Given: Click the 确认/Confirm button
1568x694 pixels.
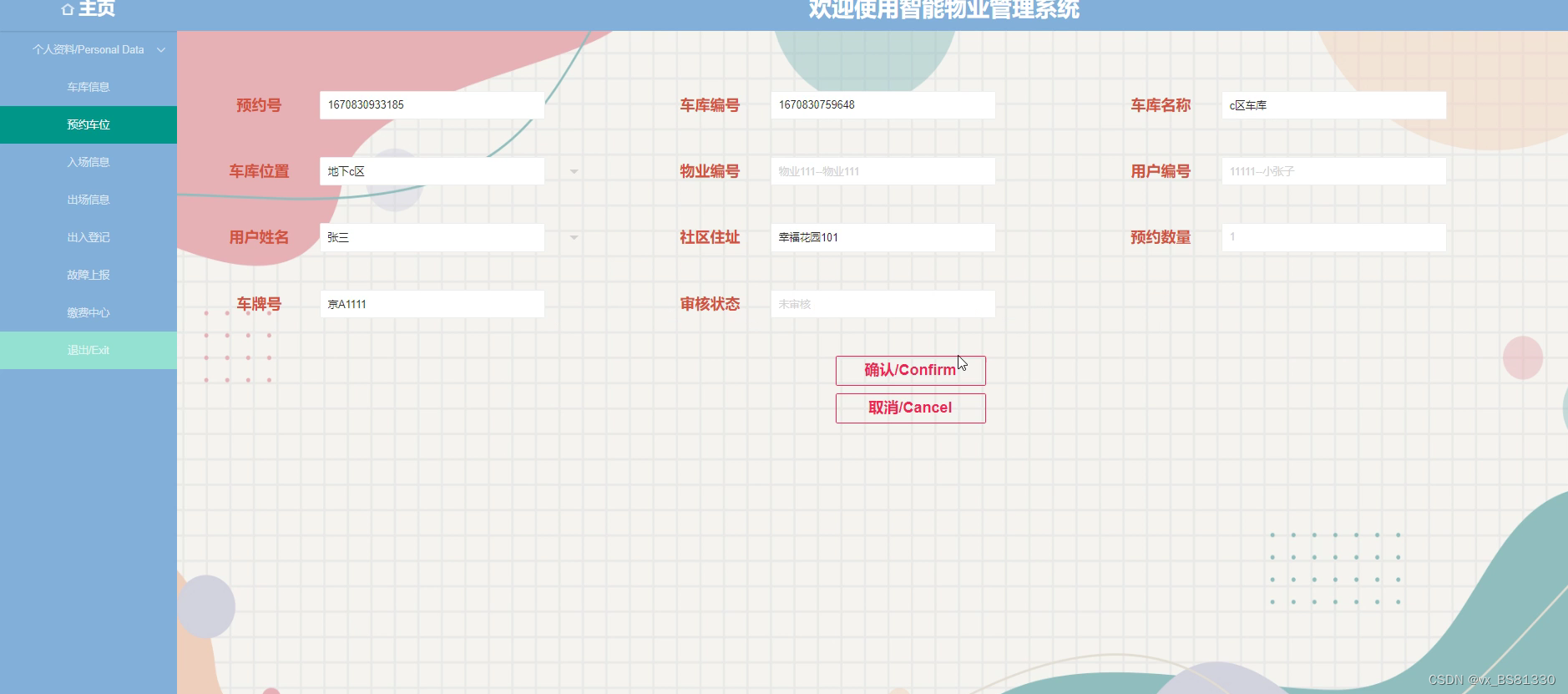Looking at the screenshot, I should (x=910, y=371).
